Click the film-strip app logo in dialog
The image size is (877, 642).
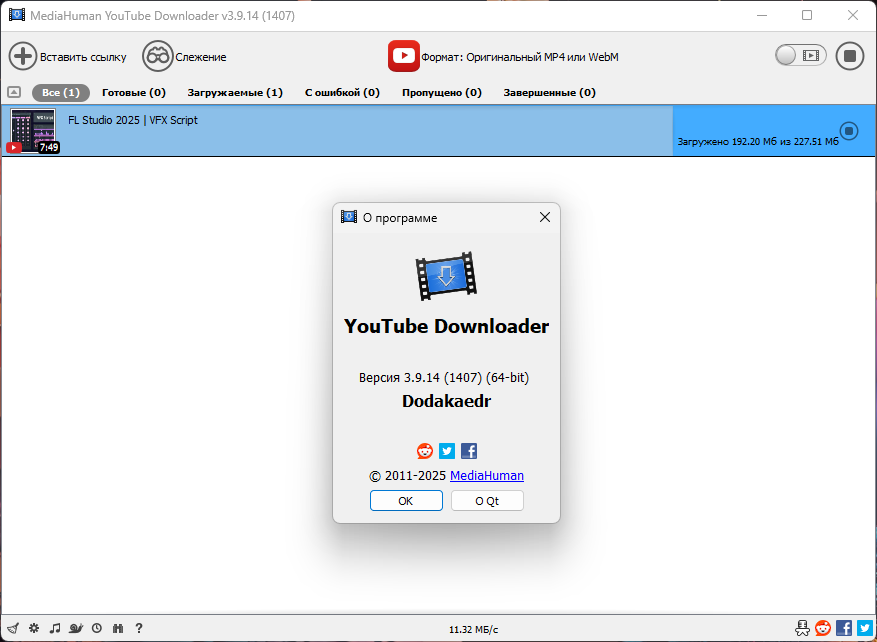(x=446, y=276)
